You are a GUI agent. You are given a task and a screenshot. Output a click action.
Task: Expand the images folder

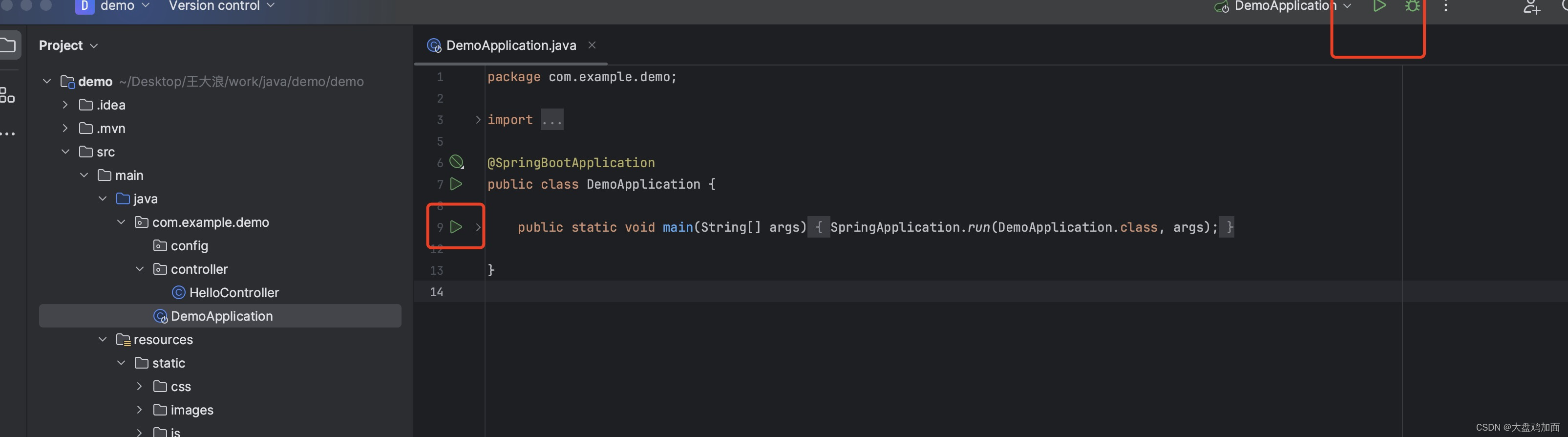coord(140,410)
